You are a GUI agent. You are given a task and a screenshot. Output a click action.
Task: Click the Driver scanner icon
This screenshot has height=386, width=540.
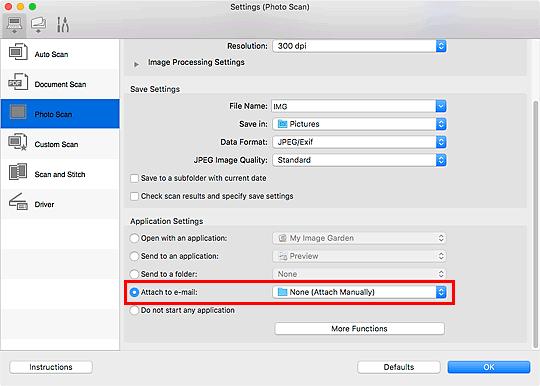[x=18, y=202]
